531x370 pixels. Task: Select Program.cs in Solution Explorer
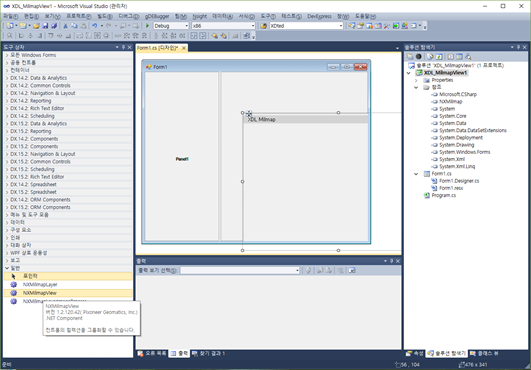tap(443, 195)
